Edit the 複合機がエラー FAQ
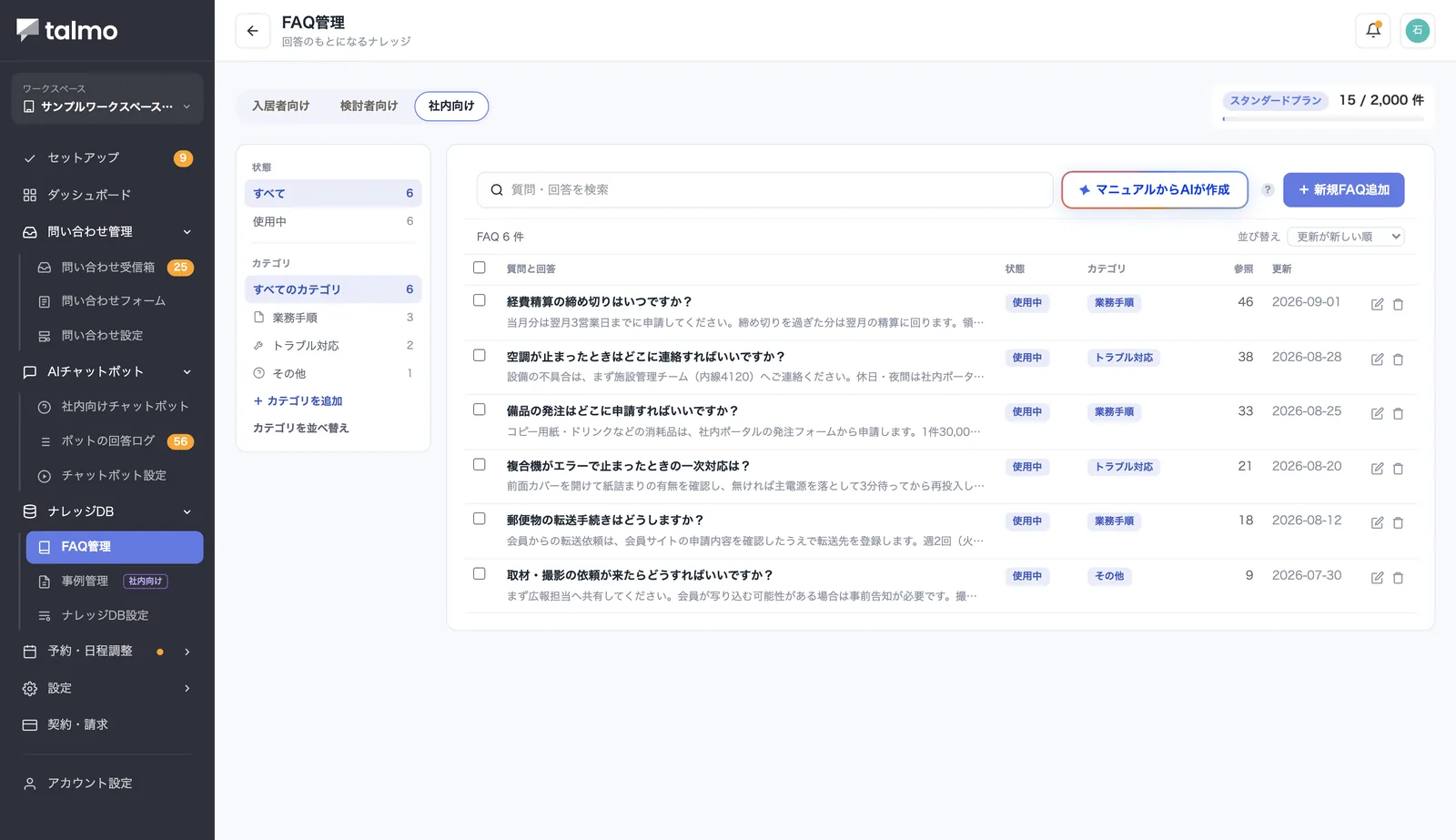The image size is (1456, 840). (x=1377, y=469)
